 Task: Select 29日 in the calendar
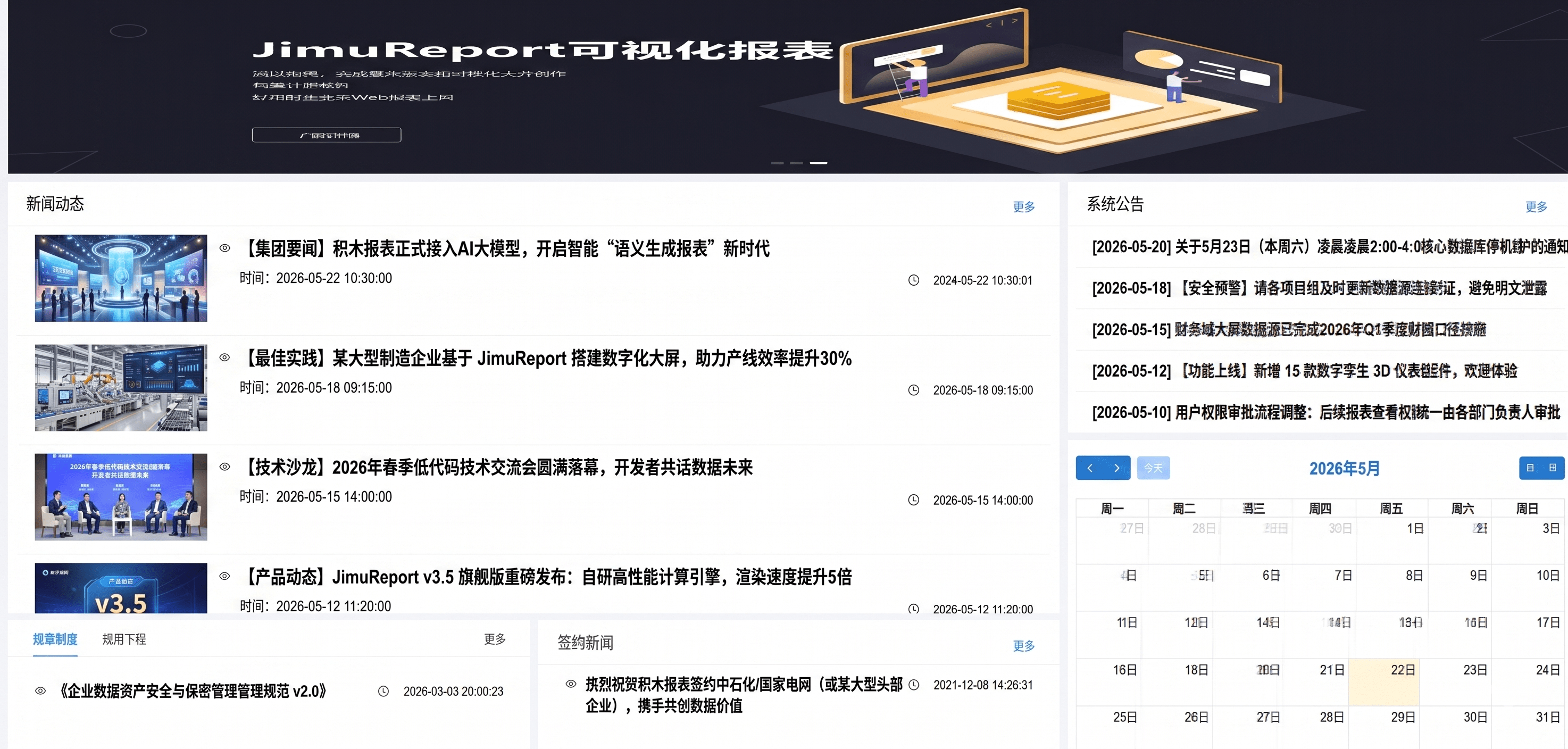pos(1384,729)
